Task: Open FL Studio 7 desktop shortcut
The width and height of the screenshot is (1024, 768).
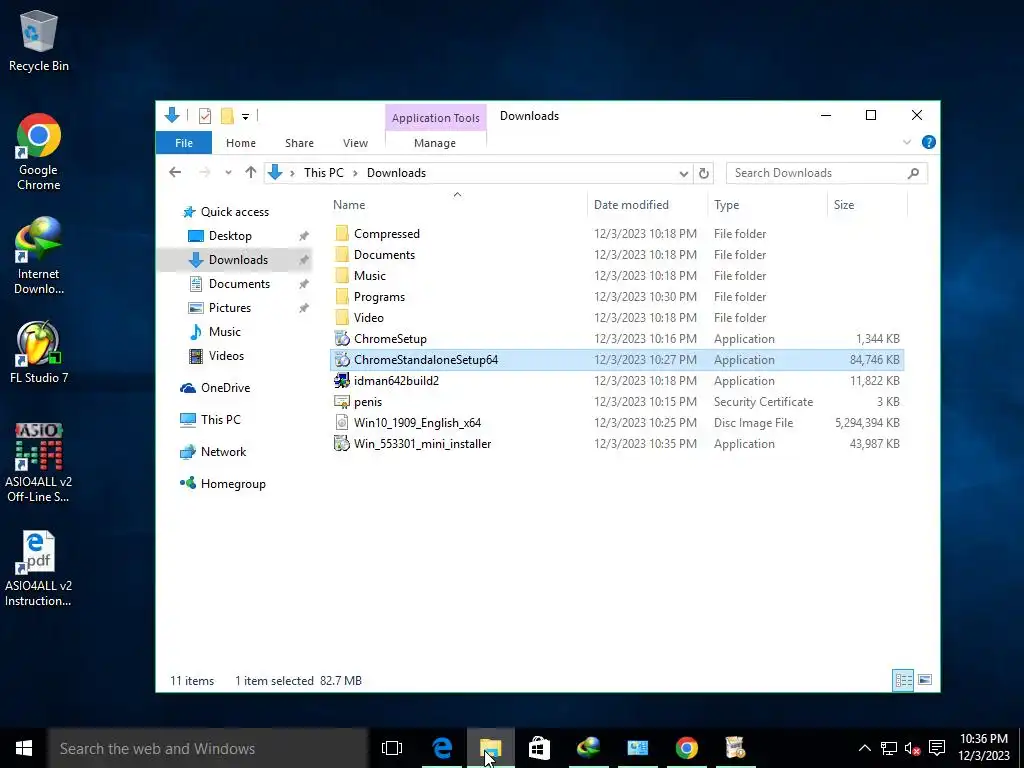Action: tap(39, 352)
